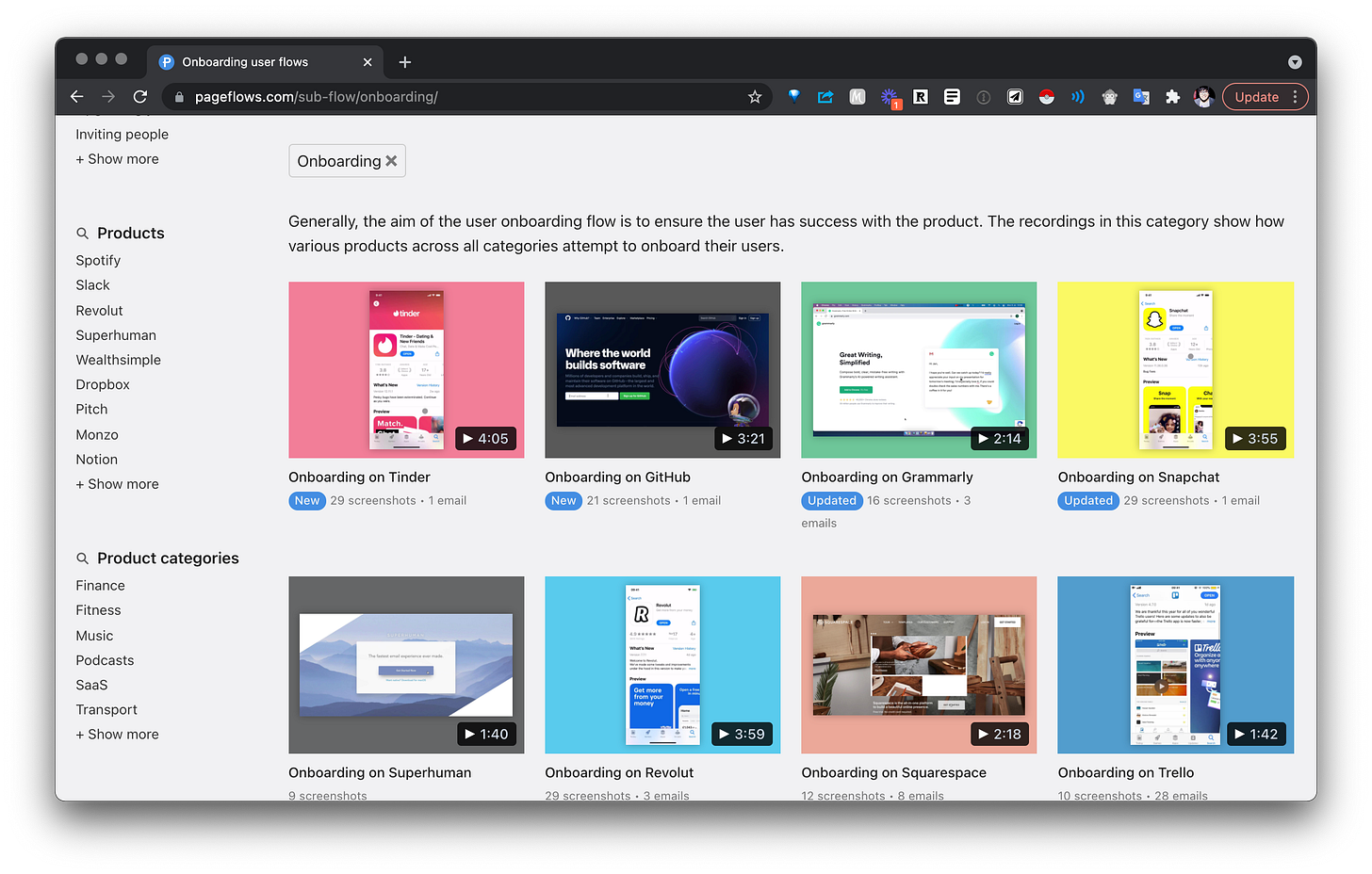Open the Extensions puzzle-piece menu
1372x874 pixels.
[x=1172, y=96]
